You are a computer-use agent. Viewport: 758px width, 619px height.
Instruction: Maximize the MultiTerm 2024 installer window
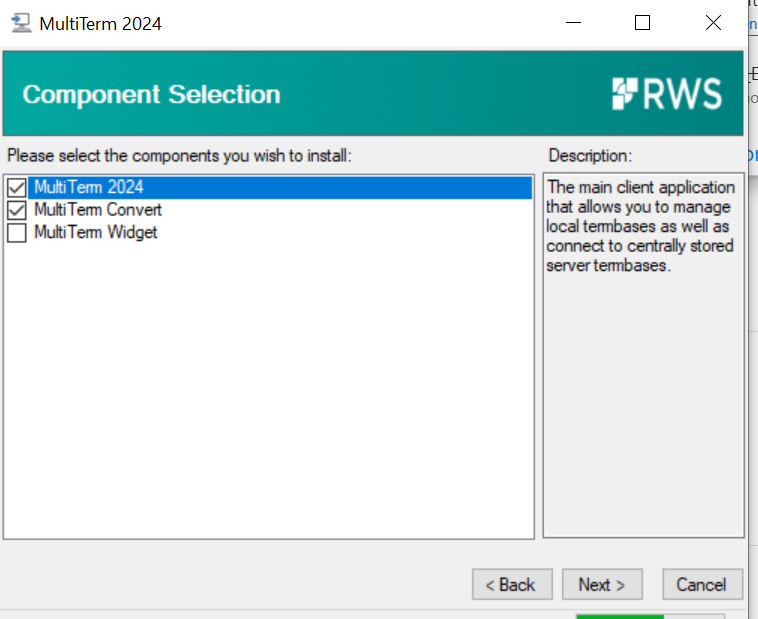coord(642,23)
